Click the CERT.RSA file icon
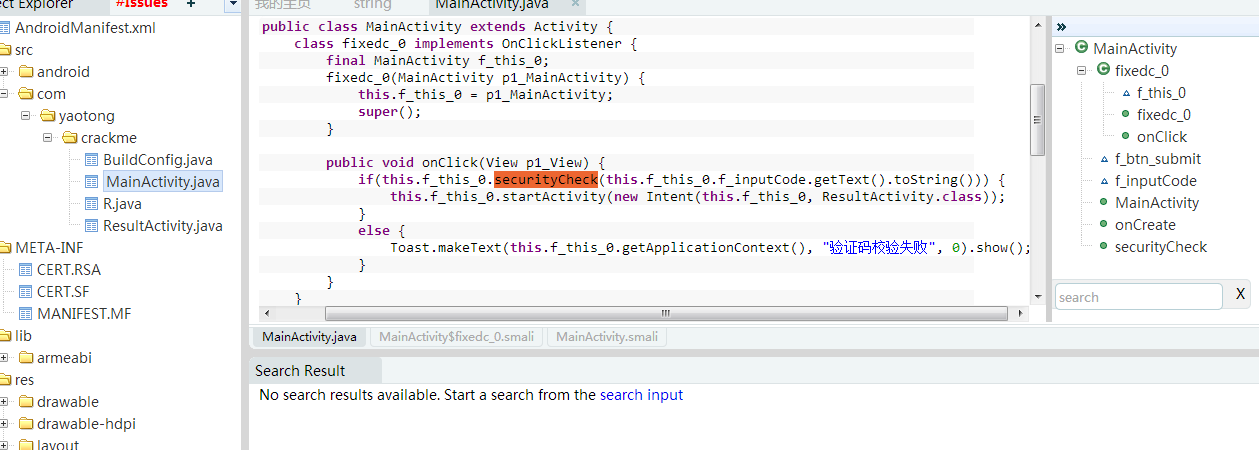This screenshot has width=1259, height=450. coord(26,270)
